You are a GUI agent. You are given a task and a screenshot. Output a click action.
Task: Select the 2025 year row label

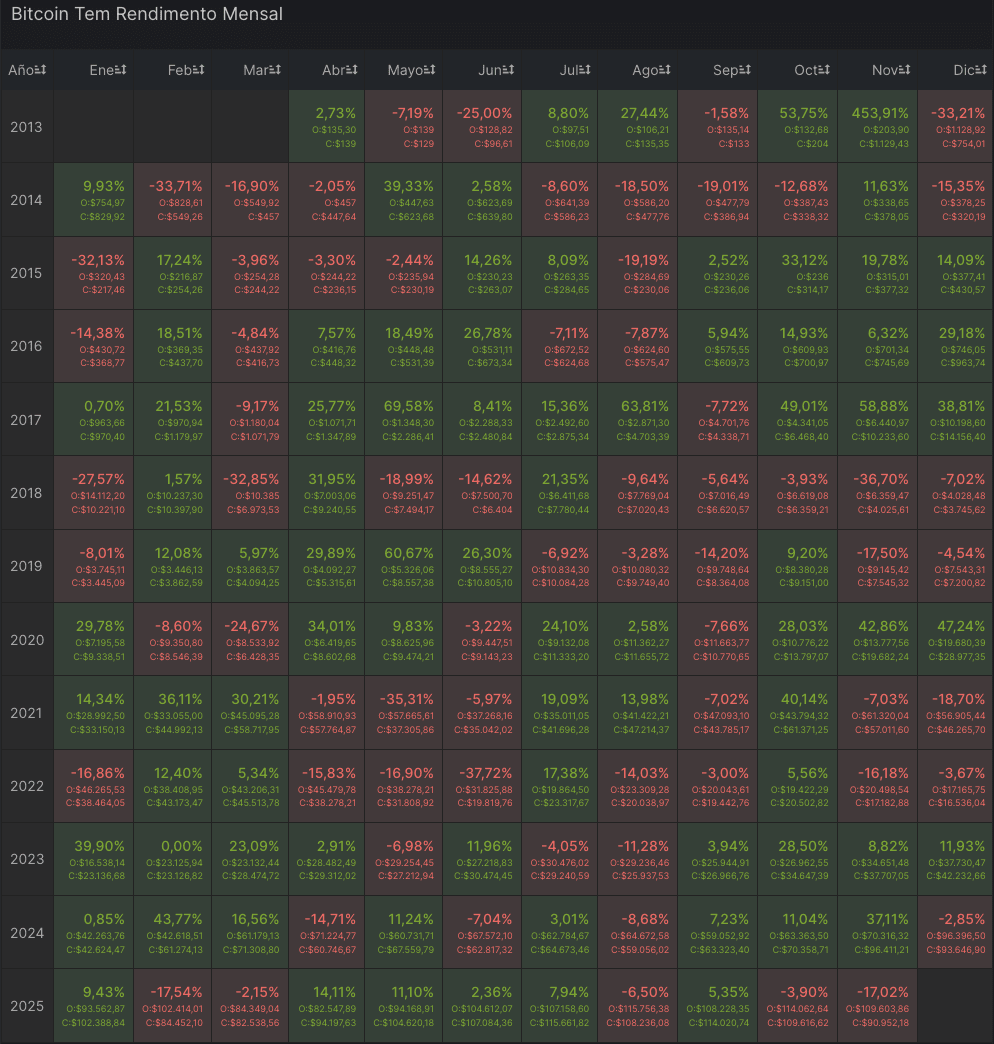click(x=27, y=1006)
